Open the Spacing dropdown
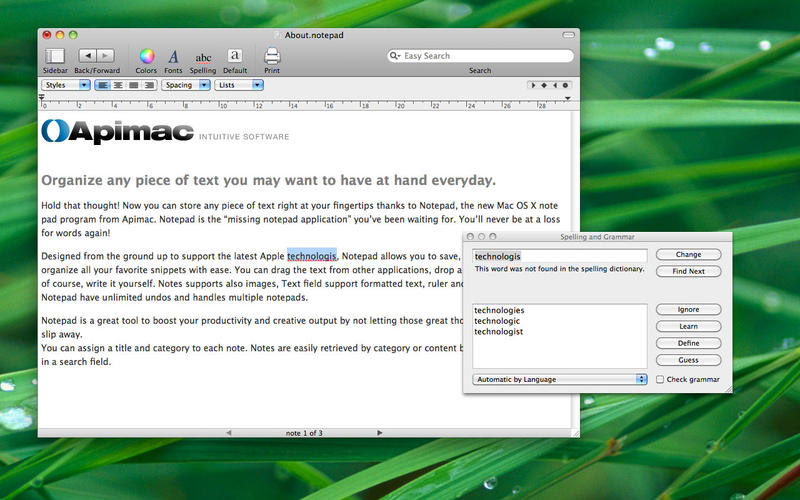Viewport: 800px width, 500px height. (186, 85)
